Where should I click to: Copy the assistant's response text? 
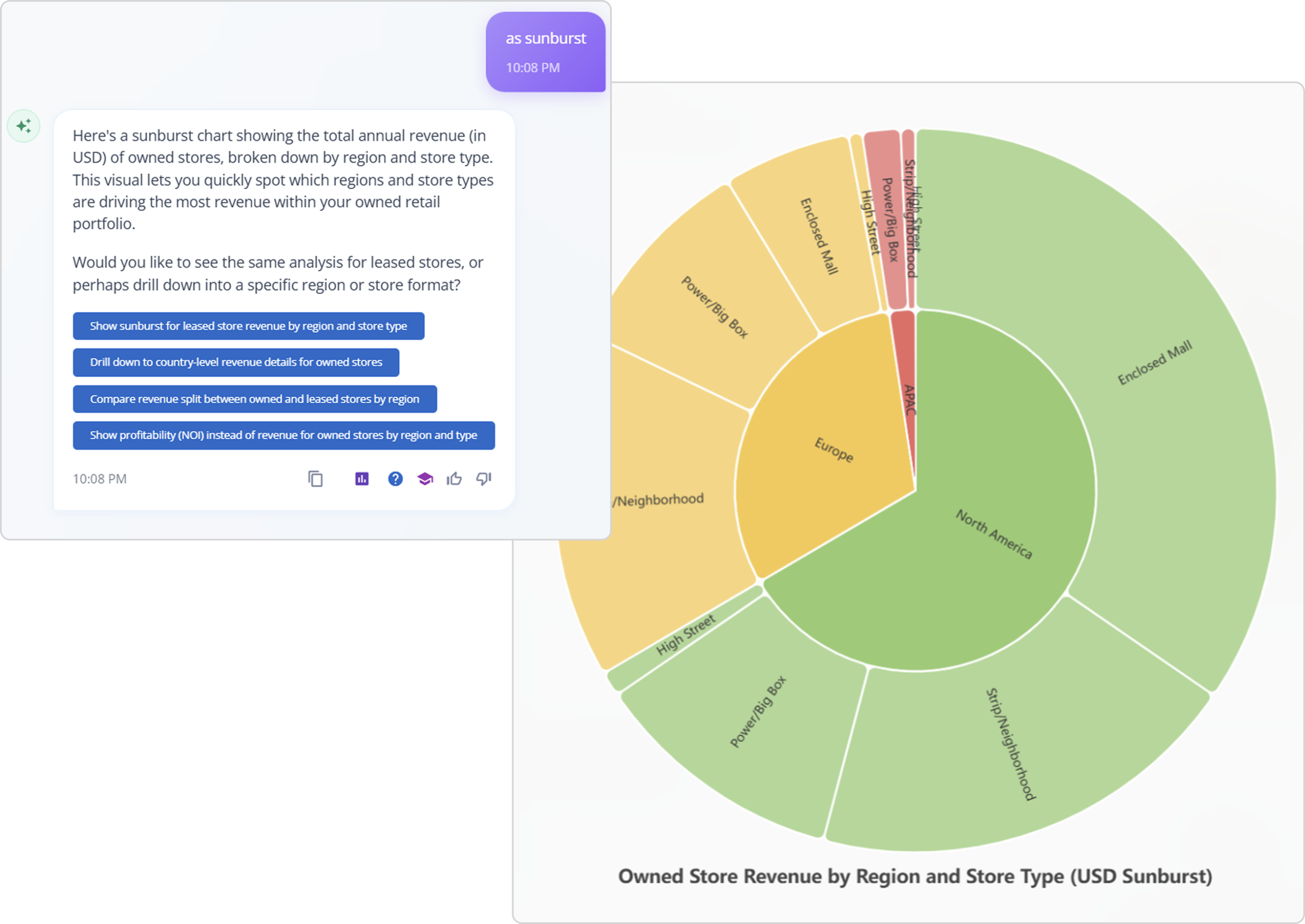[x=315, y=479]
